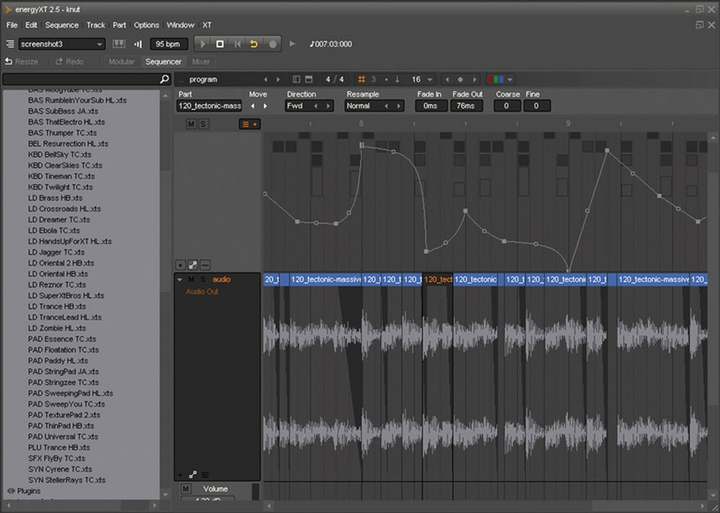
Task: Move part right with Move arrow
Action: click(265, 106)
